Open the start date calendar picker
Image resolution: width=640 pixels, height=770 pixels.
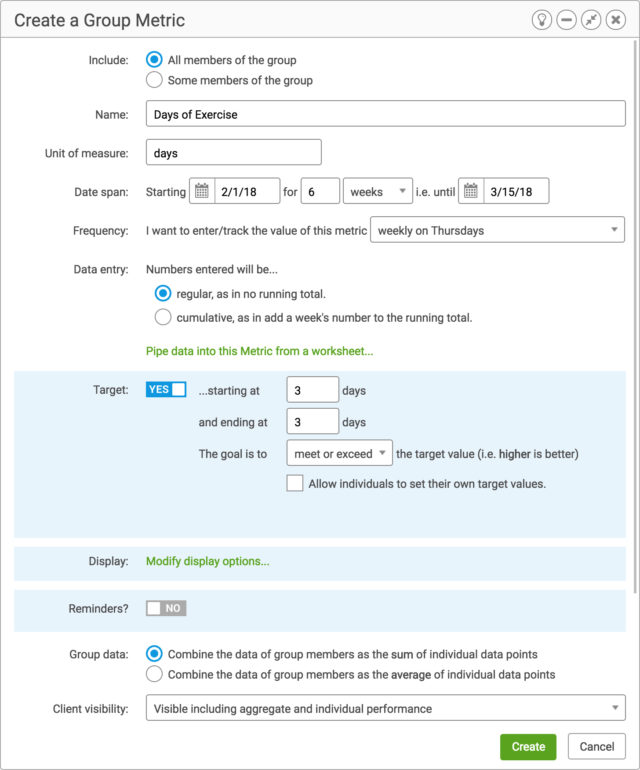pyautogui.click(x=202, y=191)
